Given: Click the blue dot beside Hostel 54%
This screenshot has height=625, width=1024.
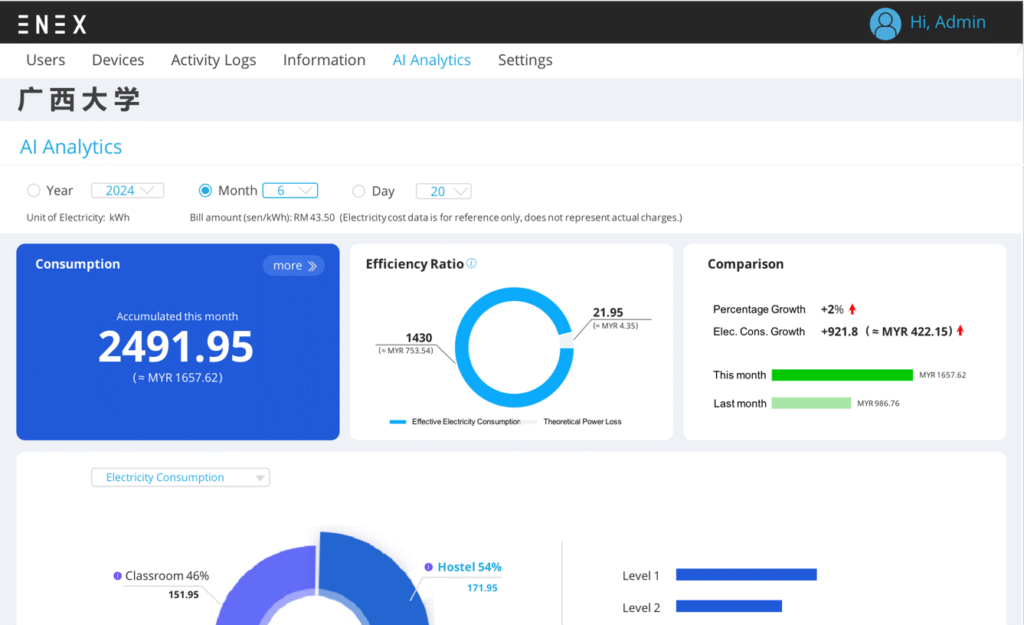Looking at the screenshot, I should click(430, 567).
